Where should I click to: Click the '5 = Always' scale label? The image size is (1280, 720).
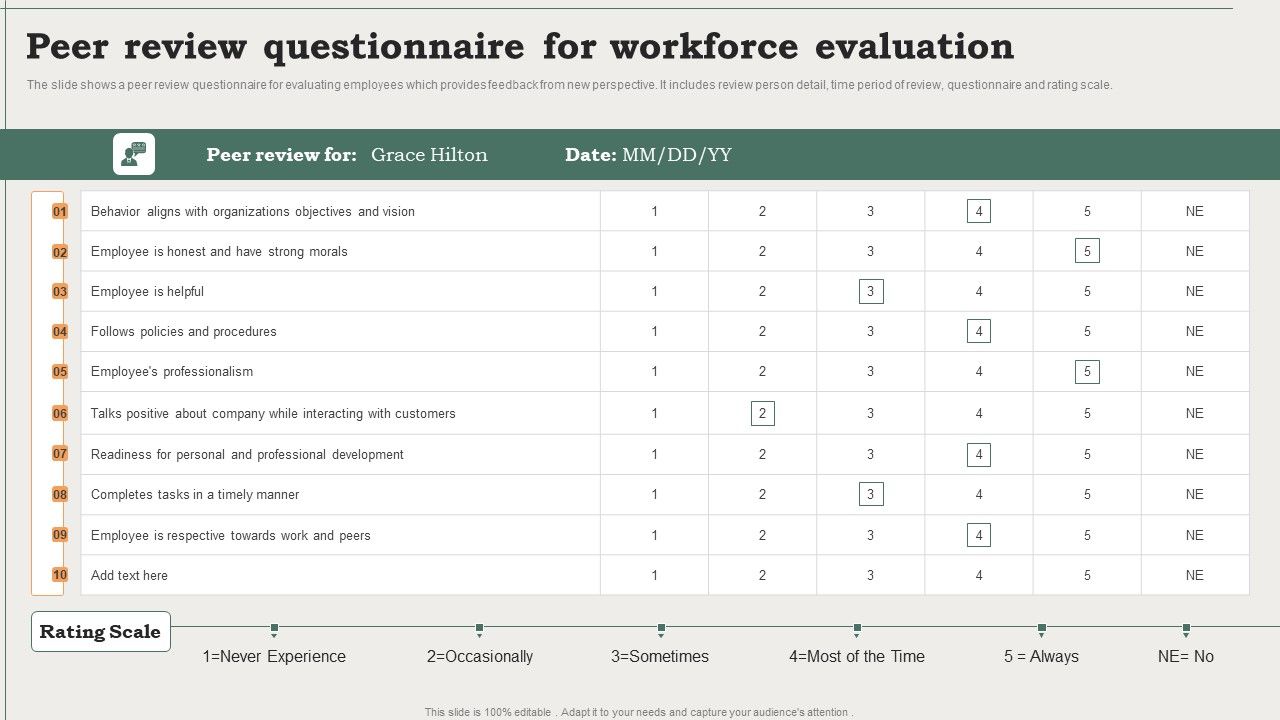click(x=1042, y=656)
